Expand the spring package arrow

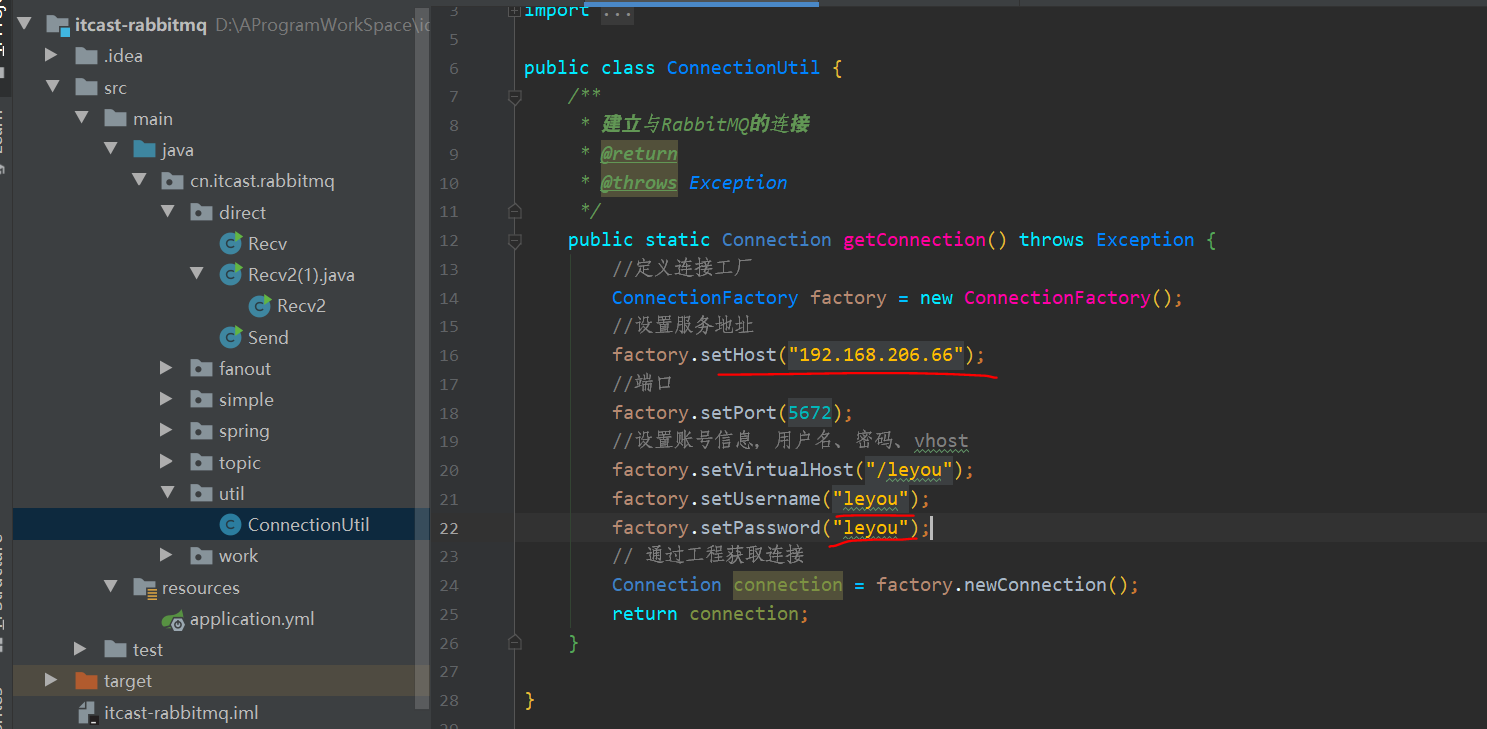tap(167, 430)
